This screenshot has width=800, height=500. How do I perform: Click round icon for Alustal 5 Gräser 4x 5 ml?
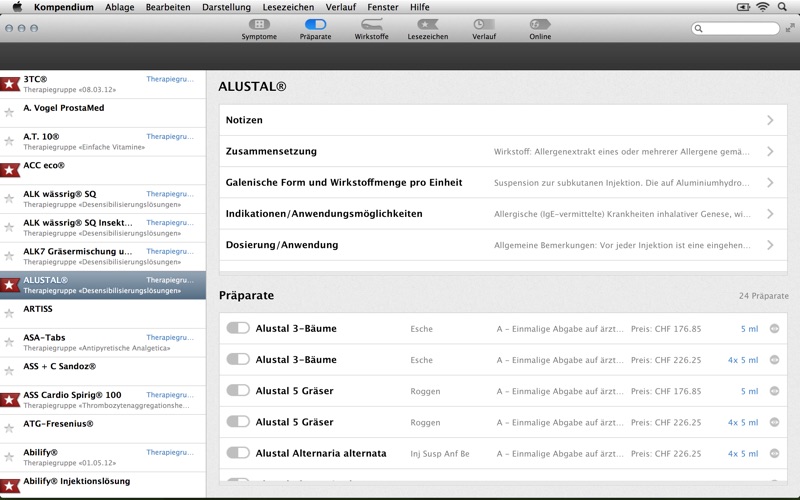point(774,422)
